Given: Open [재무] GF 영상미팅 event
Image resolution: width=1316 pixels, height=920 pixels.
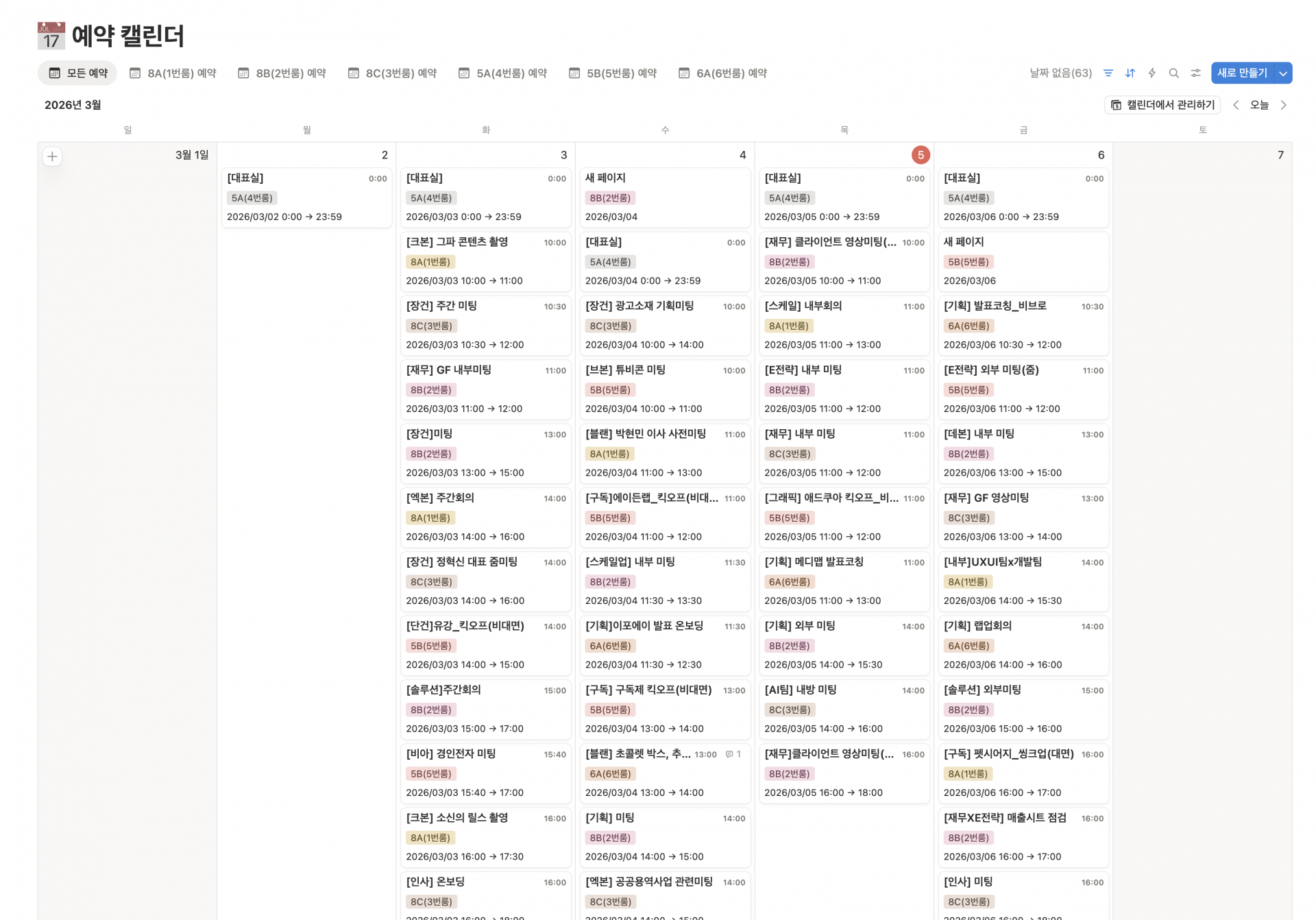Looking at the screenshot, I should pos(1023,517).
